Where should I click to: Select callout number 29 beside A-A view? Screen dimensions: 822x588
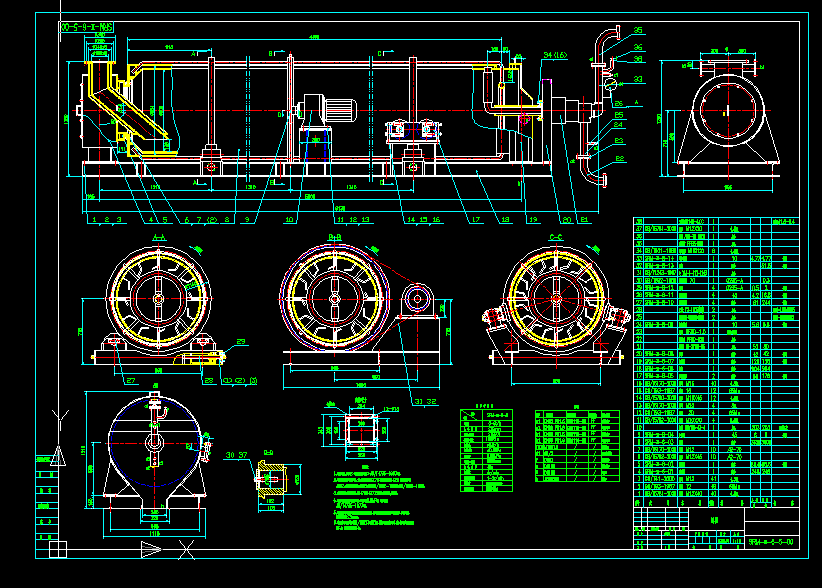click(x=241, y=342)
